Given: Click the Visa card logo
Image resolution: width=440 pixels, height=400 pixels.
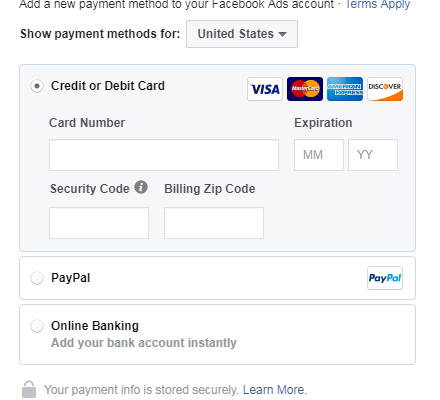Looking at the screenshot, I should (265, 89).
